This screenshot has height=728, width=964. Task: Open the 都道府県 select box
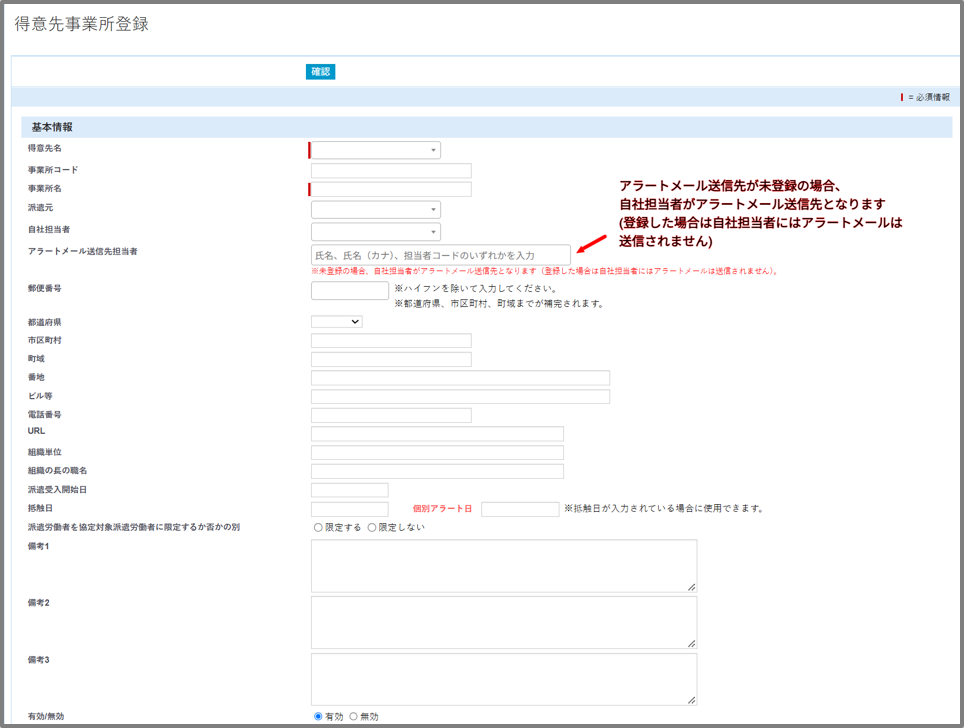point(336,322)
